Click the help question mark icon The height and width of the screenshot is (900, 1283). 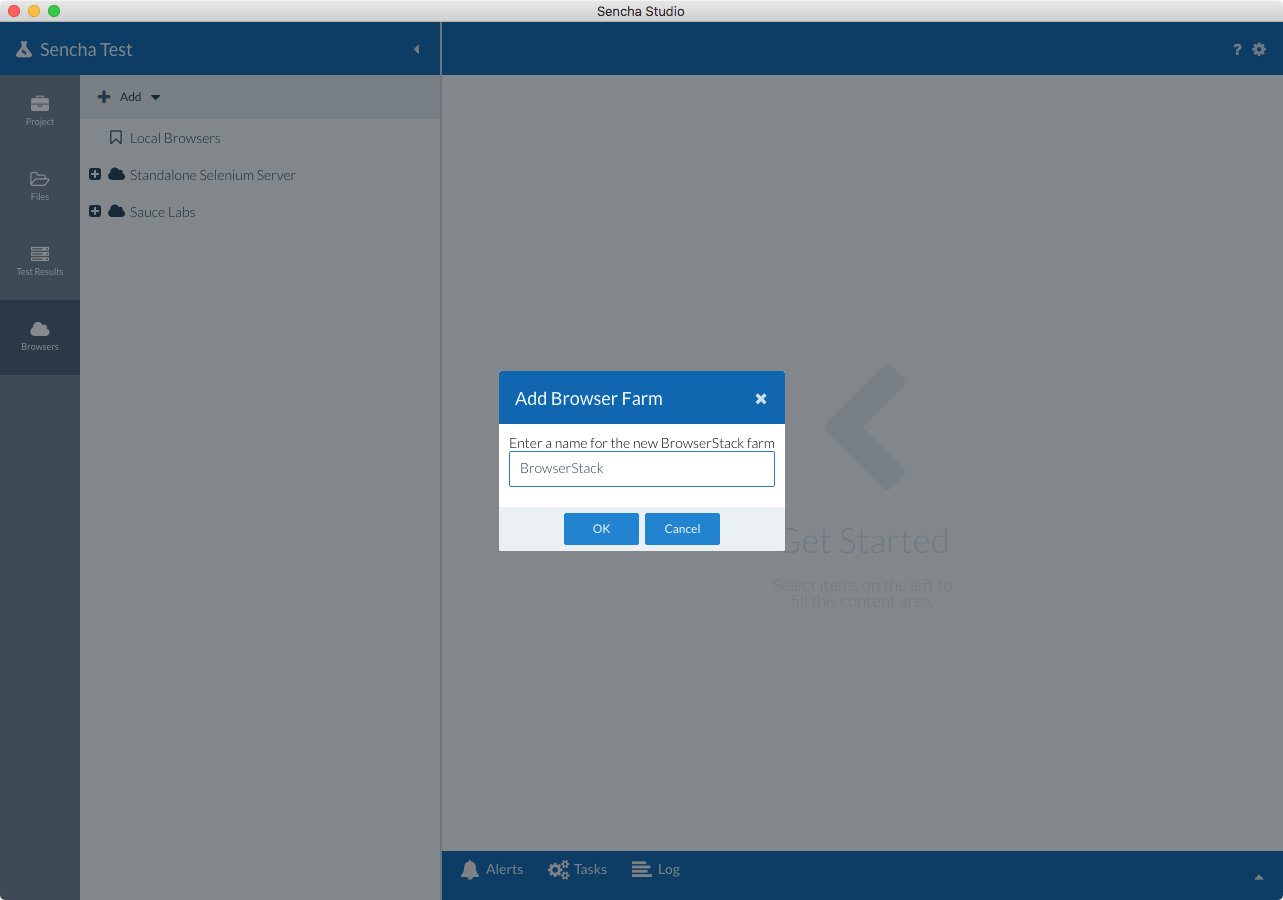tap(1236, 48)
